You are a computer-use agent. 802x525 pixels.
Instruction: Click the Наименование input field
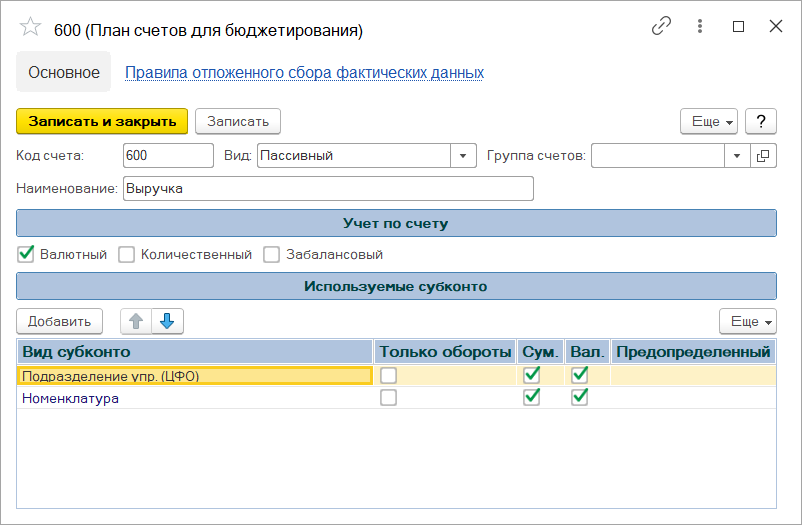pos(328,189)
